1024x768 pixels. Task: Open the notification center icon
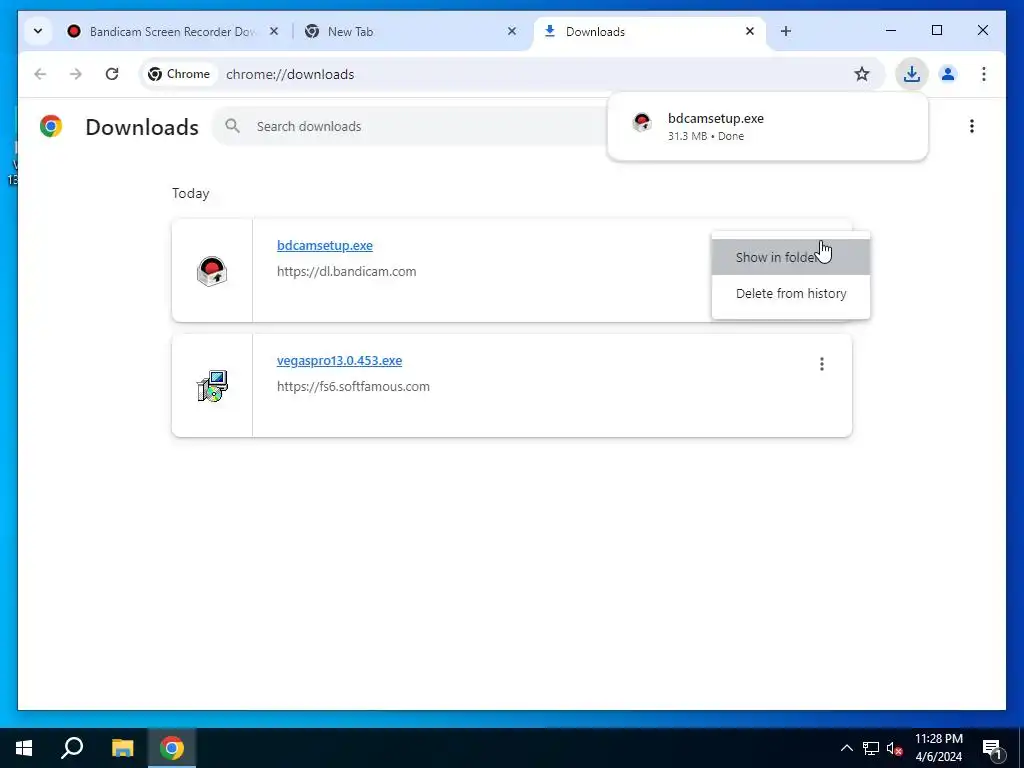pyautogui.click(x=993, y=748)
